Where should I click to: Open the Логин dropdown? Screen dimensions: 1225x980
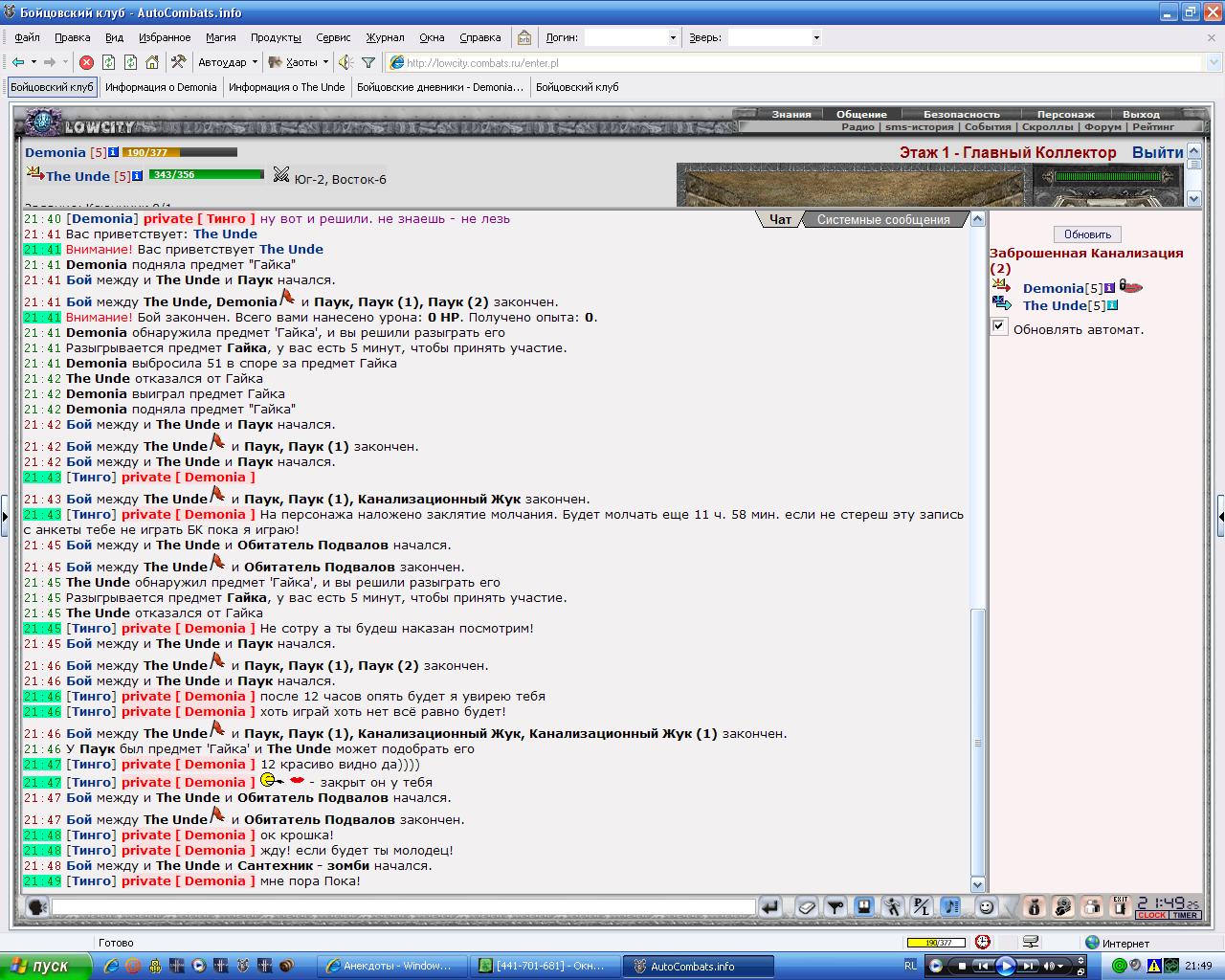[x=673, y=37]
